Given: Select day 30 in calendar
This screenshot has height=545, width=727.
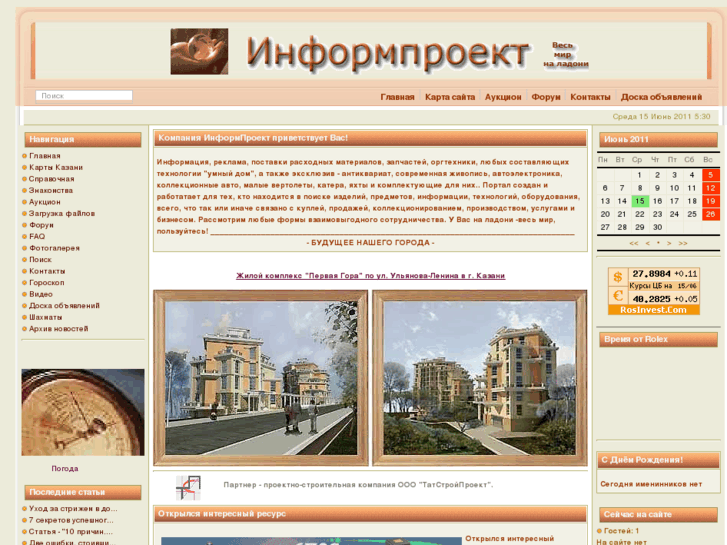Looking at the screenshot, I should (x=657, y=227).
